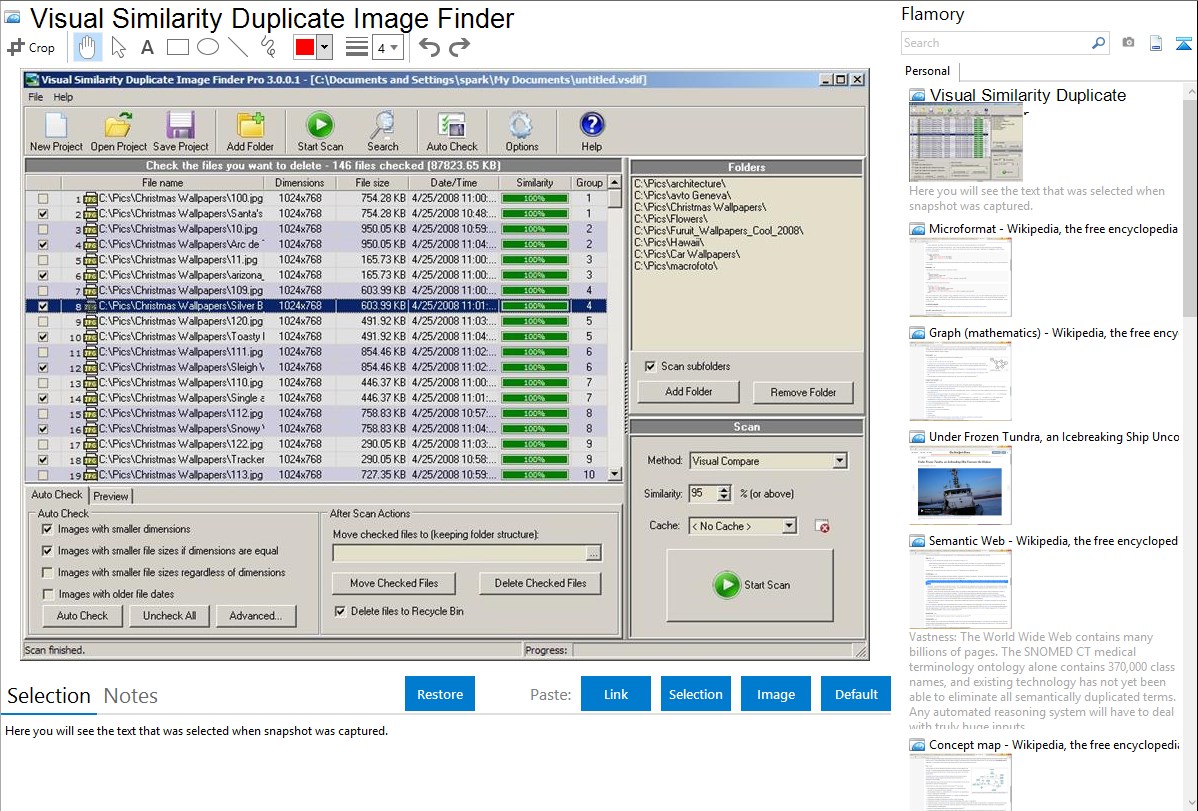Click the browse button for move destination

594,553
